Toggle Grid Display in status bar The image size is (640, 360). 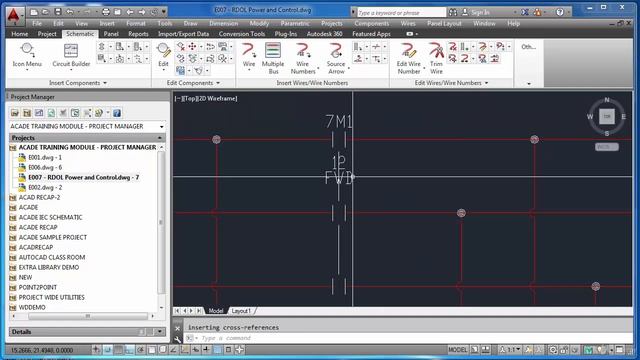click(x=118, y=349)
